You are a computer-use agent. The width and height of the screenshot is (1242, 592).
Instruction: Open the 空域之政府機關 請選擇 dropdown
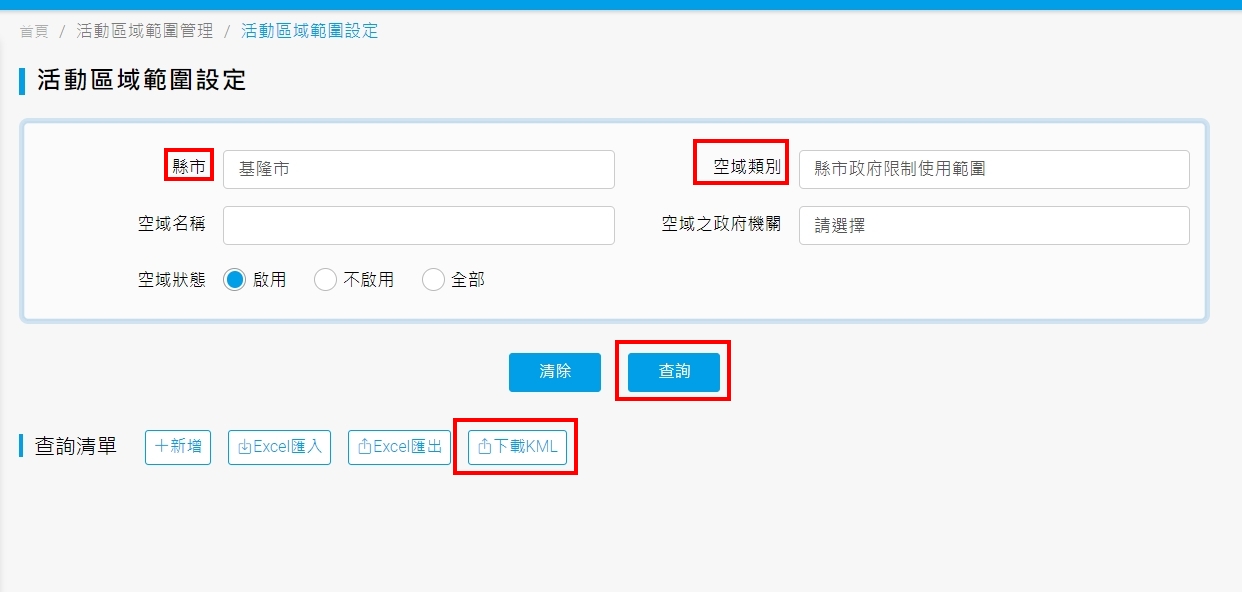993,225
